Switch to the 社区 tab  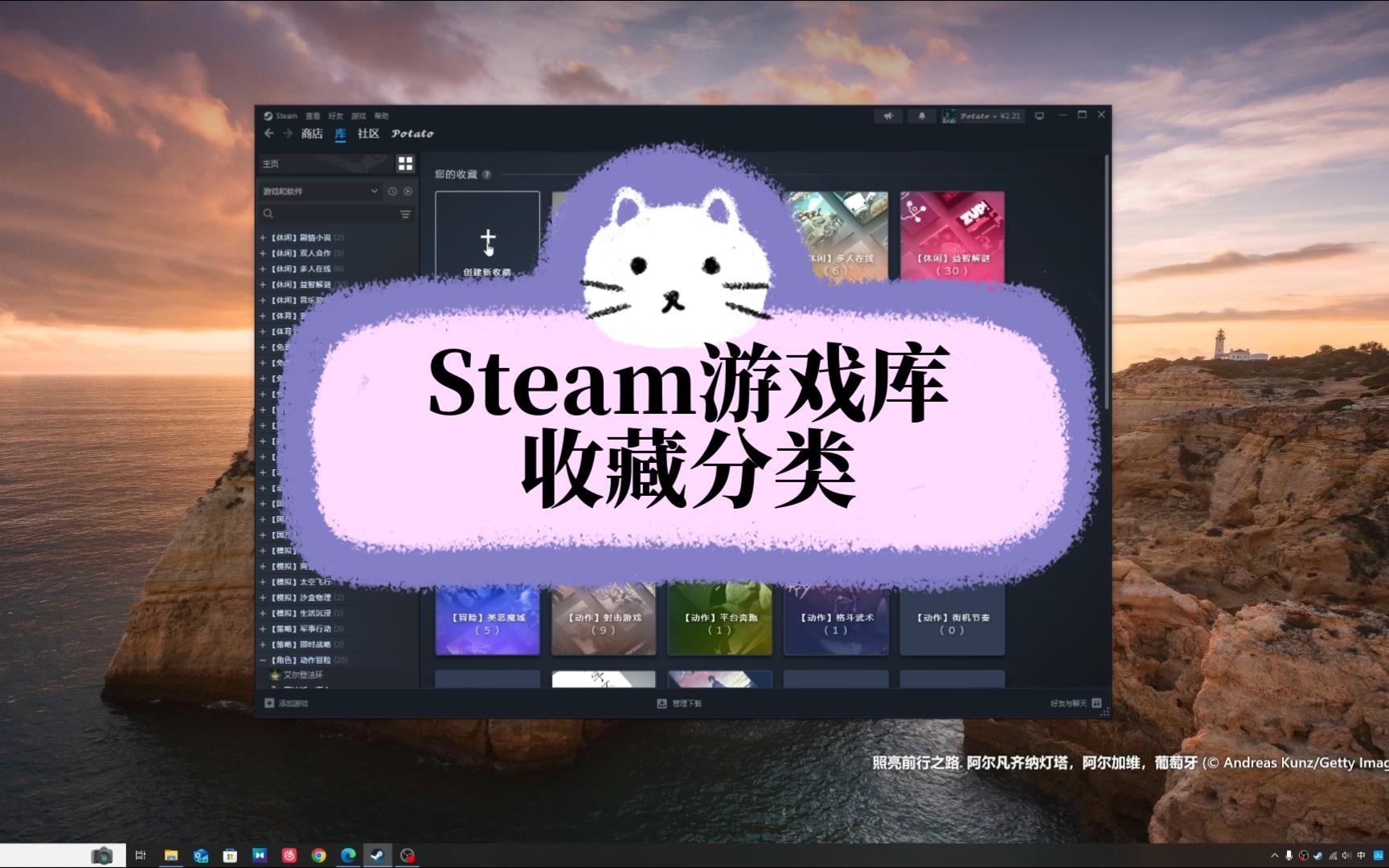[x=368, y=133]
